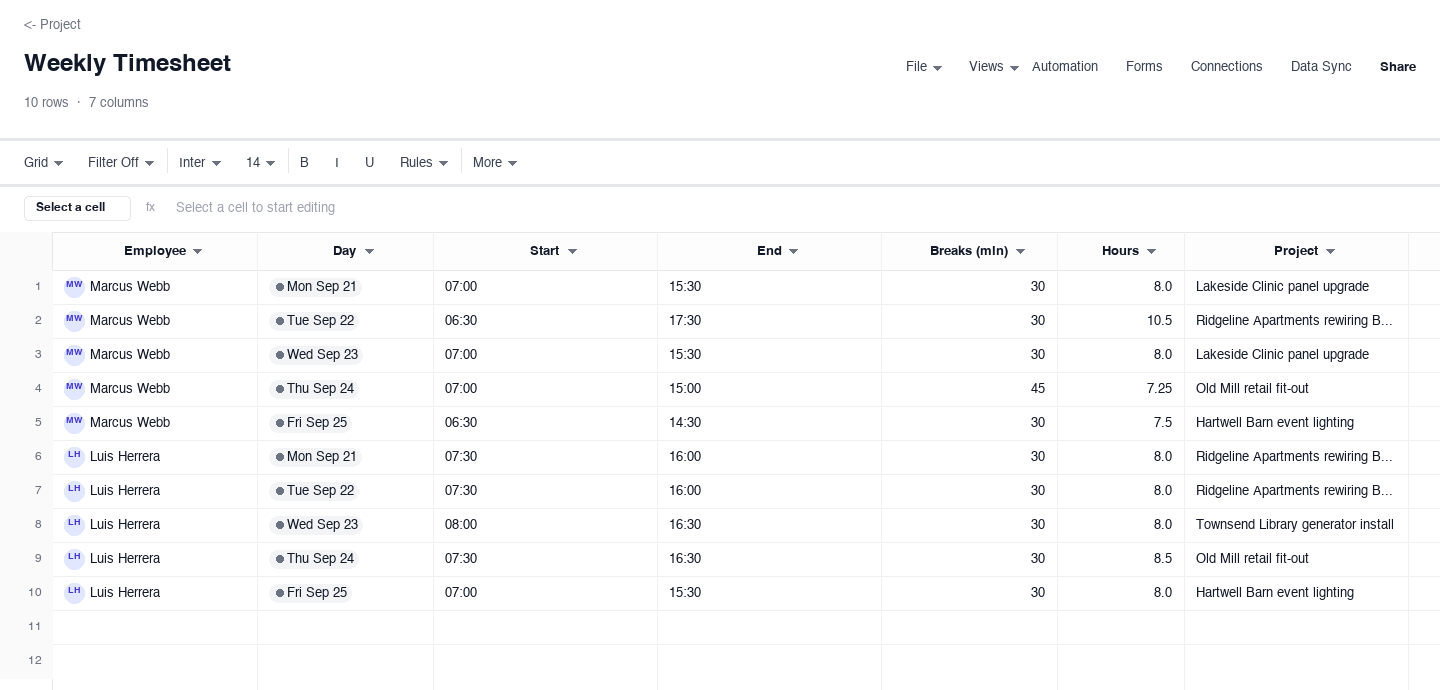Screen dimensions: 1440x690
Task: Open Project column header dropdown arrow
Action: 1330,252
